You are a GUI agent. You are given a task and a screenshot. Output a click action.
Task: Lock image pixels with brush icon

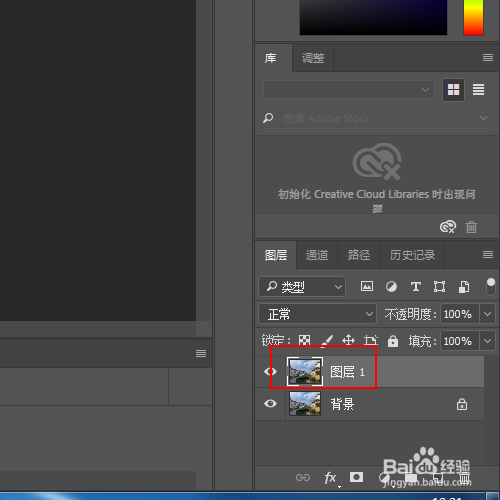click(327, 340)
